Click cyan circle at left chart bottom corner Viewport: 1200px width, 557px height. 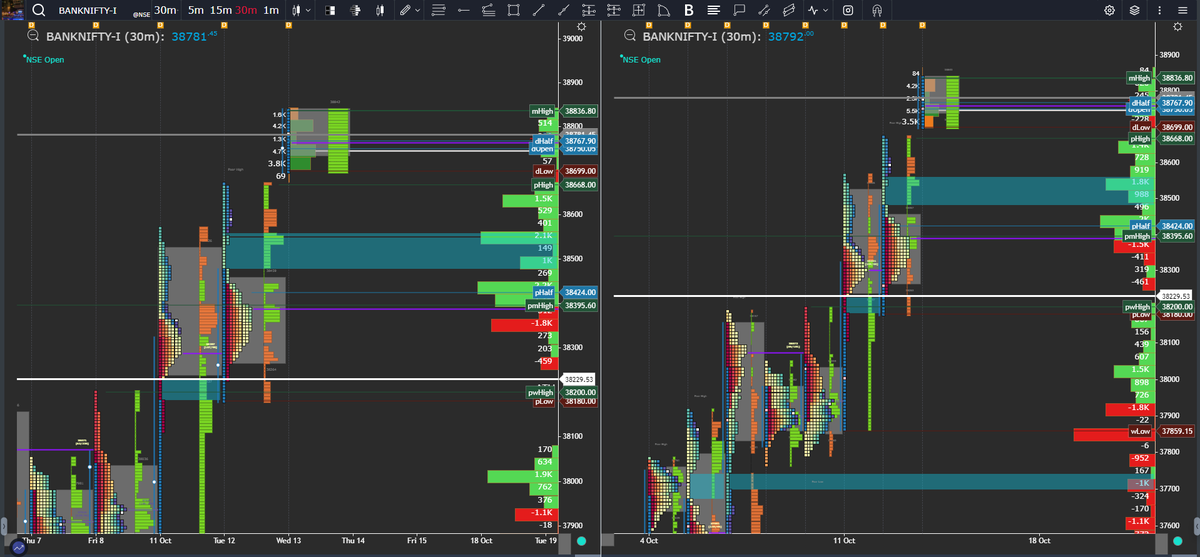583,541
